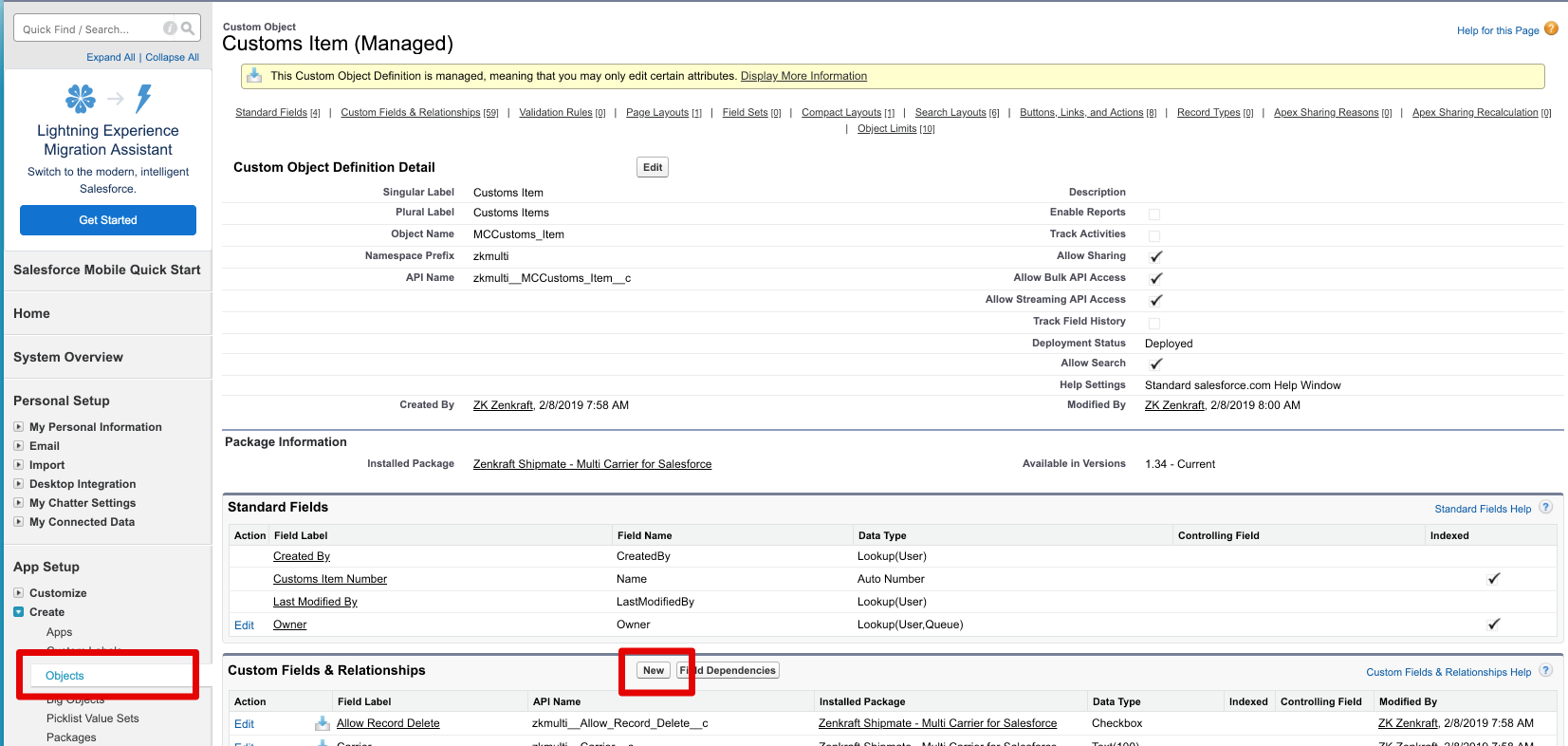Click Indexed checkmark for Customs Item Number
Screen dimensions: 1568x746
(x=1493, y=578)
